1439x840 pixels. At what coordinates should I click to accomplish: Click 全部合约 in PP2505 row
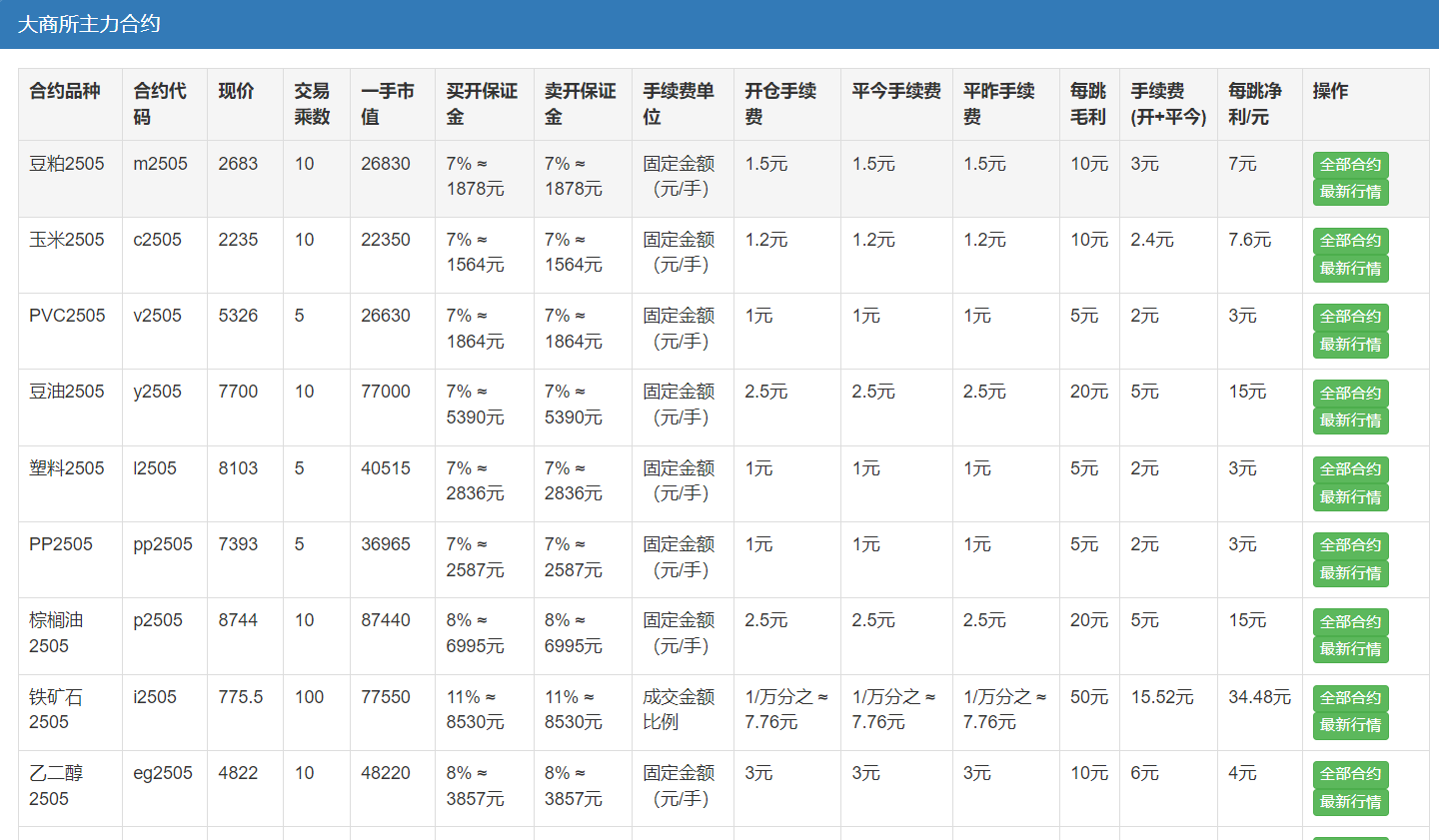1350,545
